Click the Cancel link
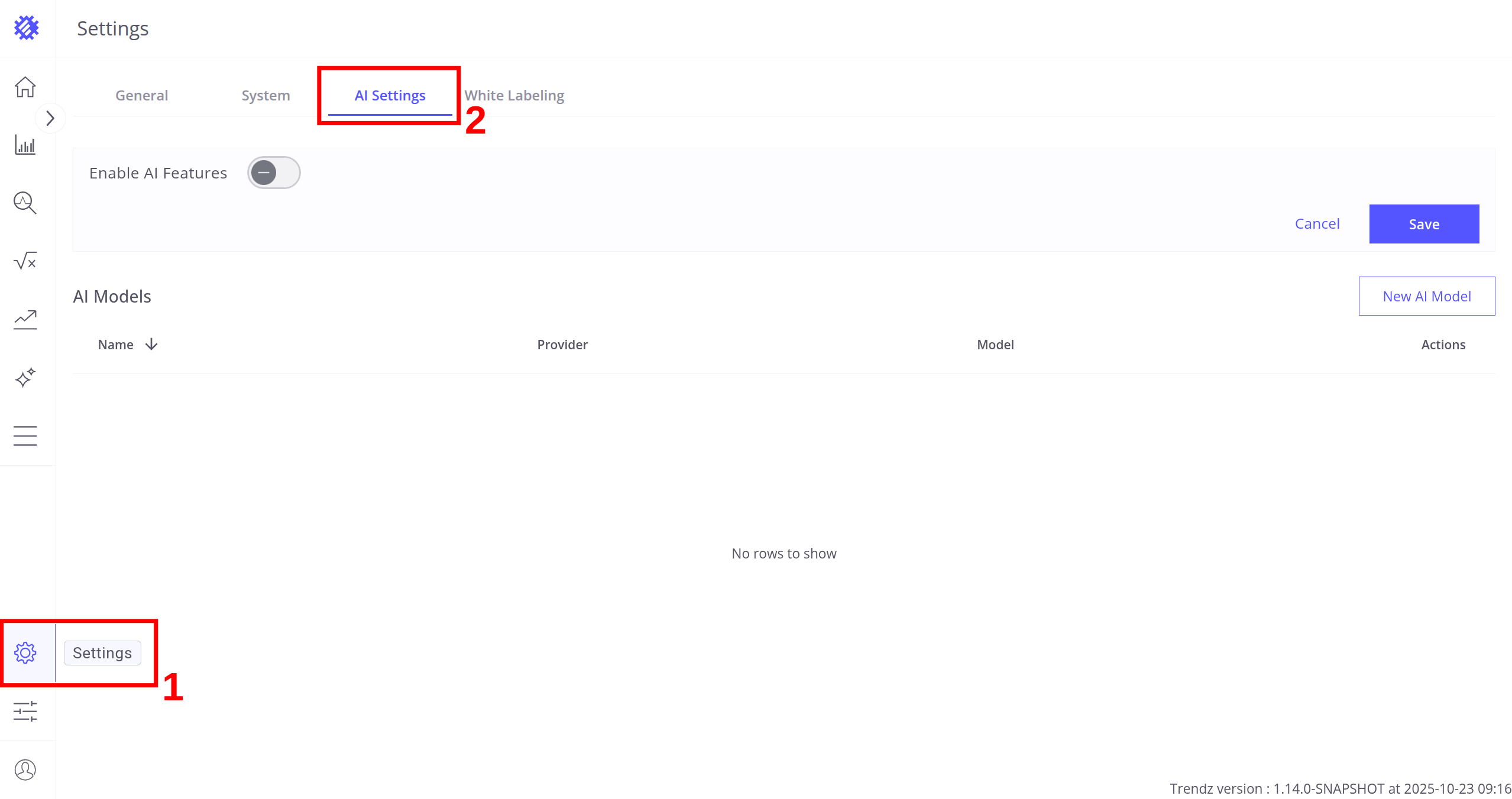 point(1317,223)
